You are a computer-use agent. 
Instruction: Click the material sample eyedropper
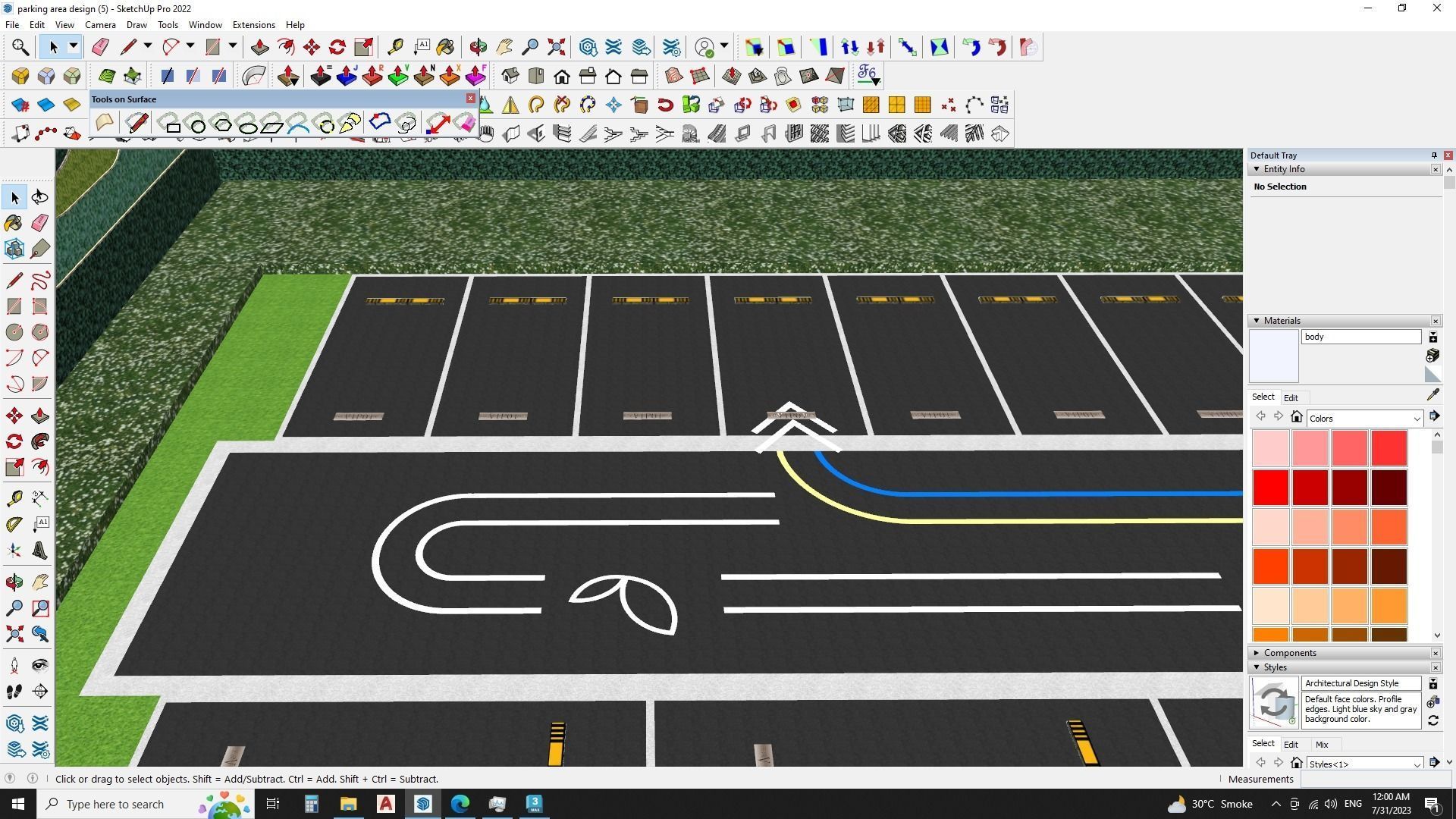pyautogui.click(x=1432, y=395)
